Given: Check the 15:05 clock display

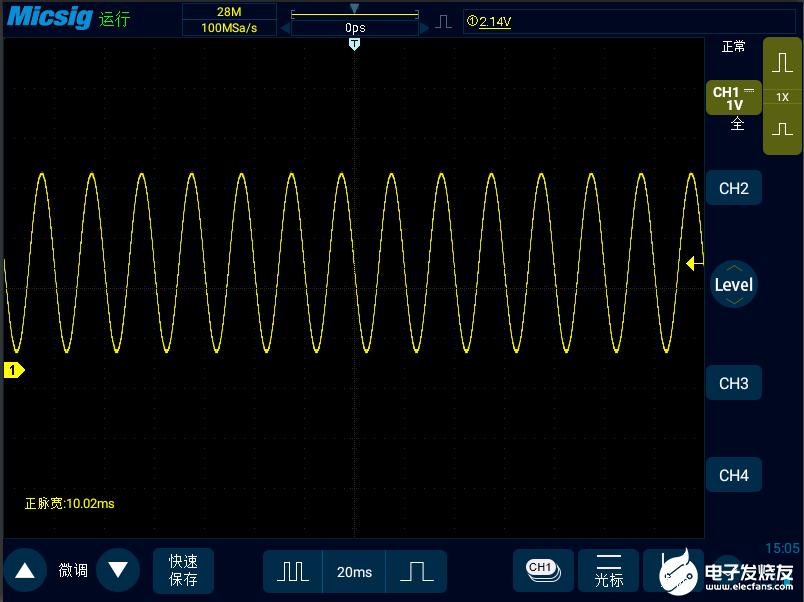Looking at the screenshot, I should (782, 548).
